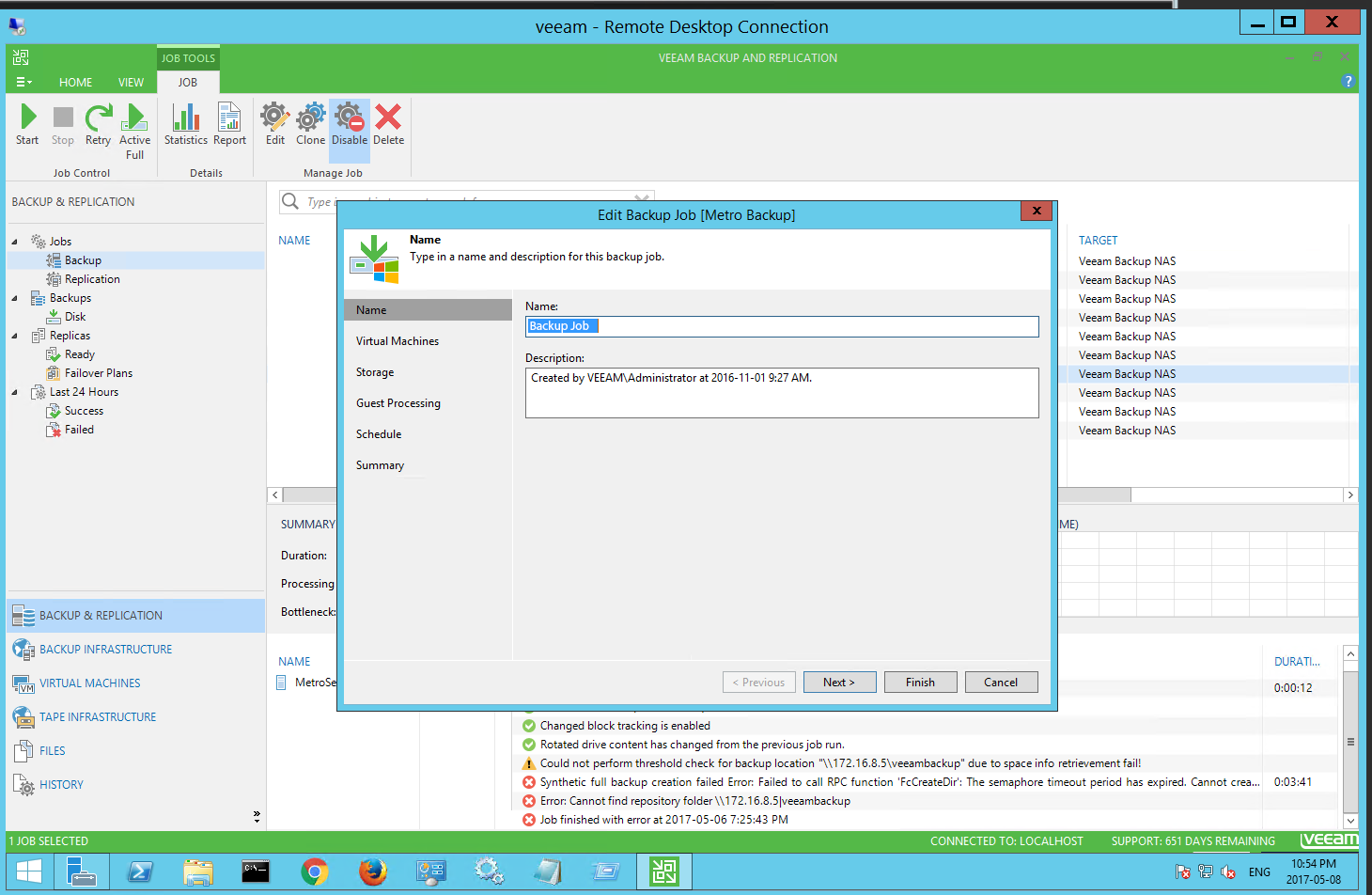Sort job list by NAME column
1372x895 pixels.
click(x=294, y=241)
